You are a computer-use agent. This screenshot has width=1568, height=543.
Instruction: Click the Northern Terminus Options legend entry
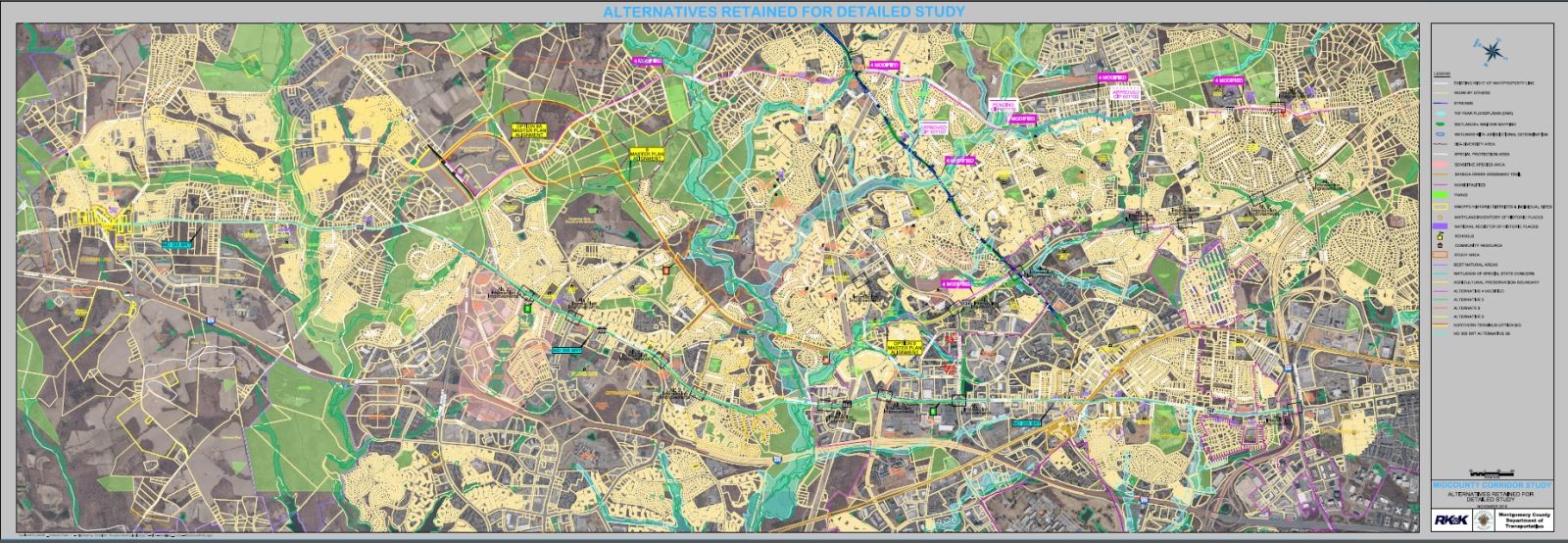click(1485, 327)
